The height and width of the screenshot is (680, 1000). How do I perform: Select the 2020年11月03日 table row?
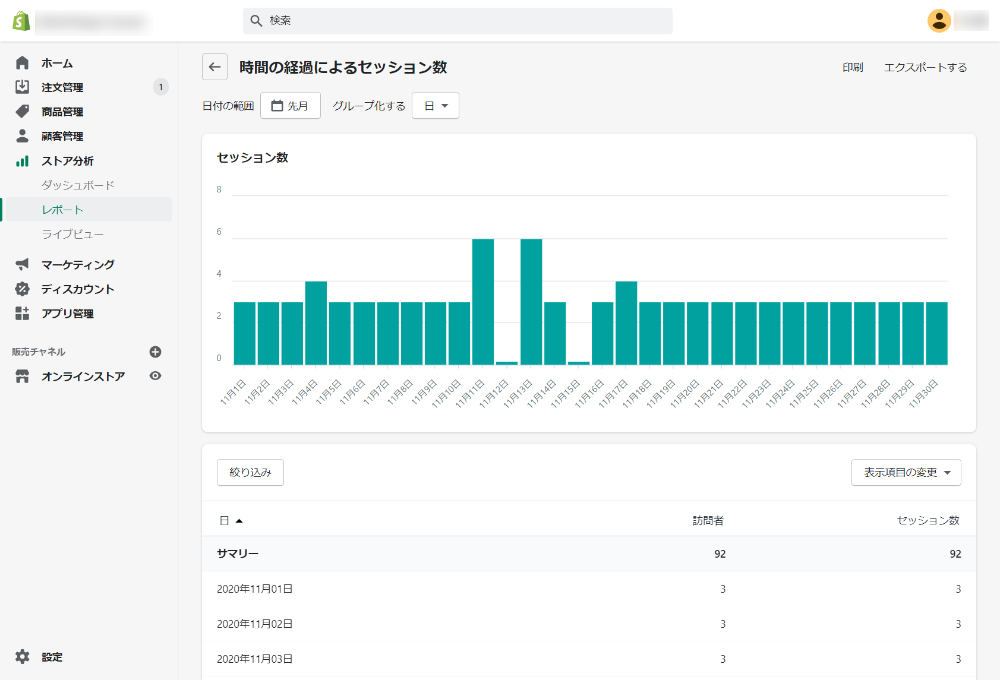589,659
